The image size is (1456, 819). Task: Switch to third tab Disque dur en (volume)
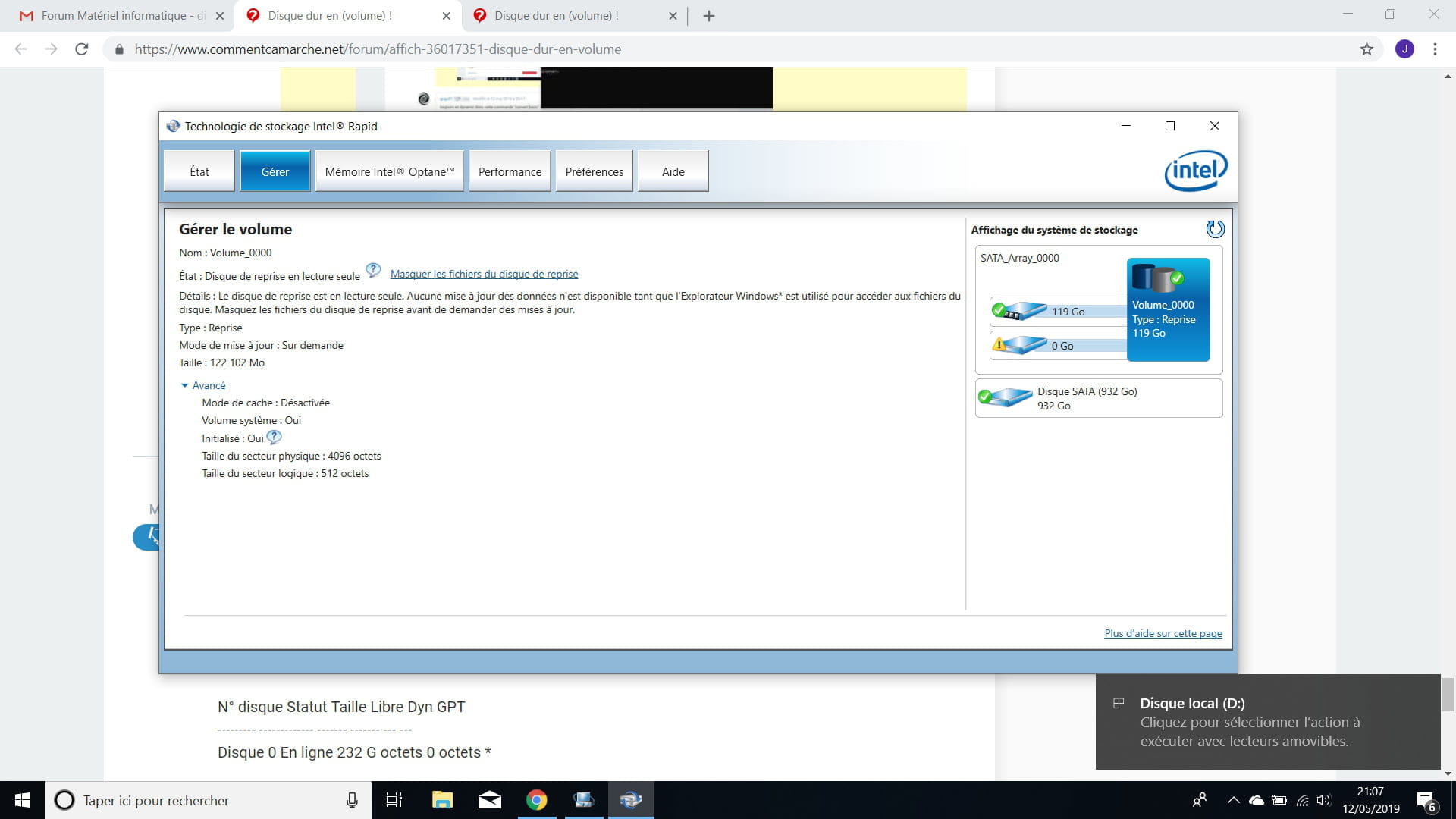click(x=573, y=15)
